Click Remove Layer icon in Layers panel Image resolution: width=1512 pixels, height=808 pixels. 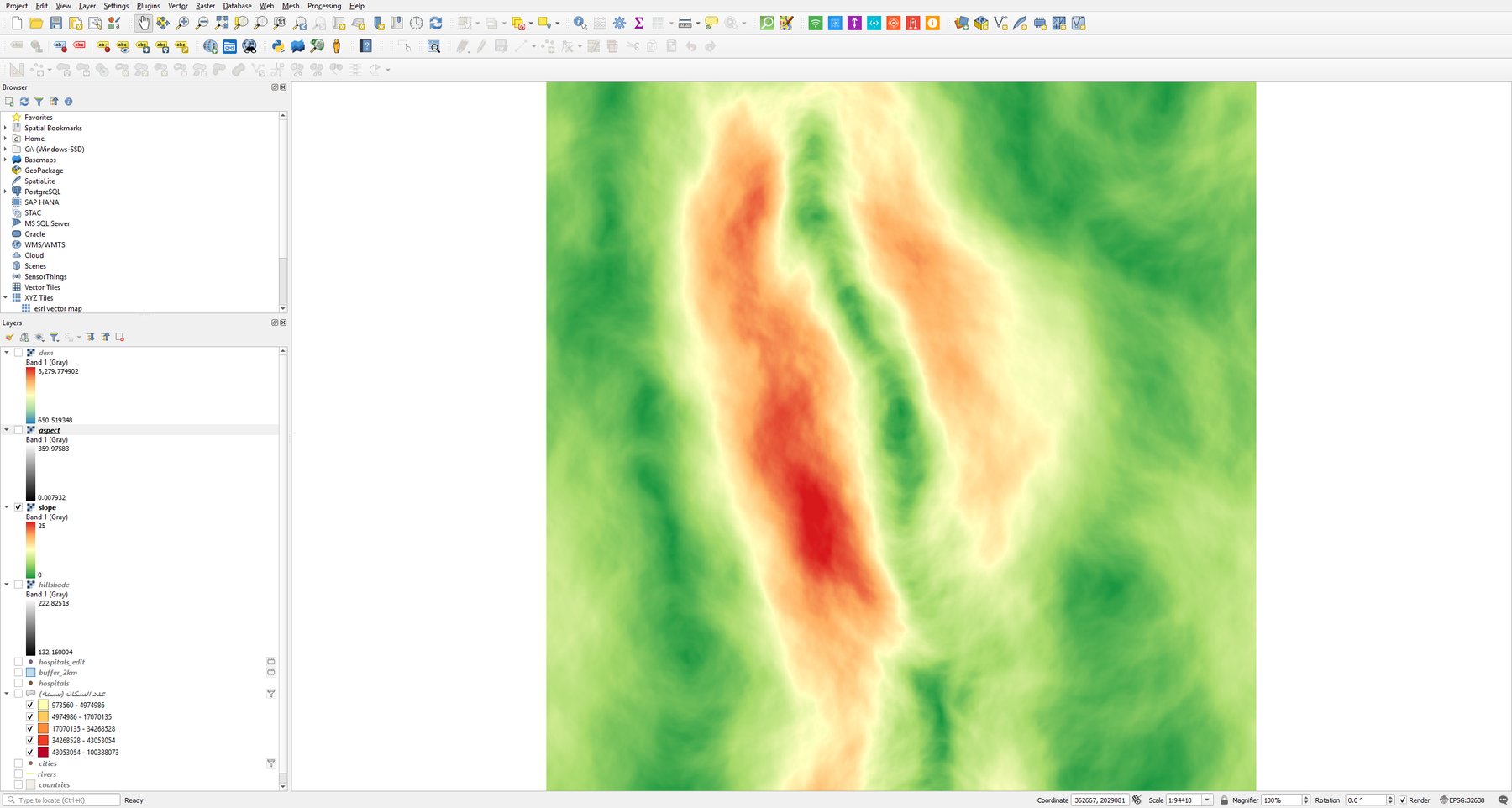click(x=120, y=337)
